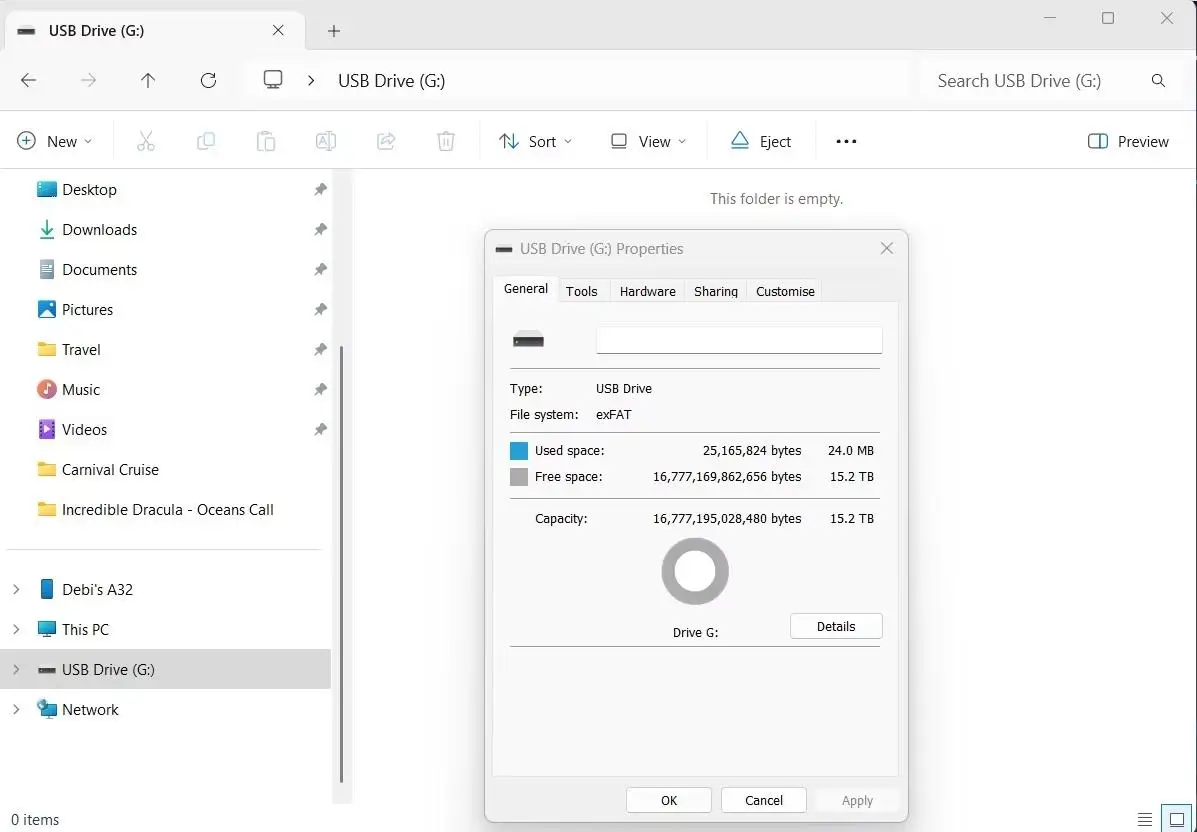Click the grey Free space color swatch

click(519, 476)
